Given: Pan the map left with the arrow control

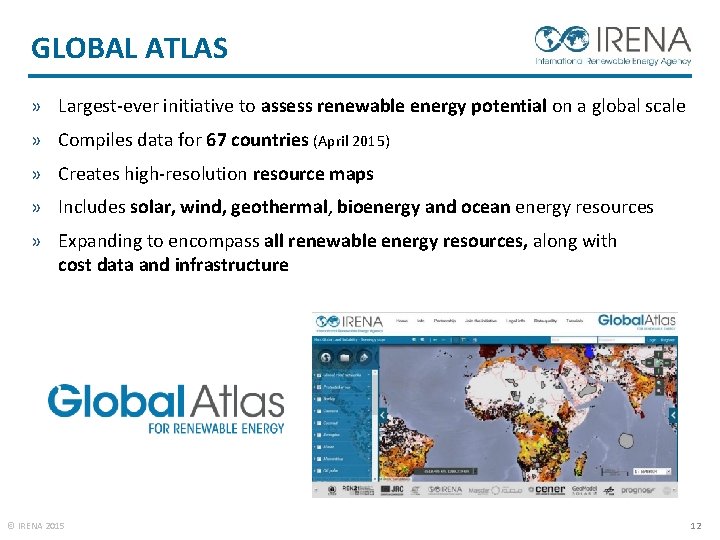Looking at the screenshot, I should click(649, 363).
